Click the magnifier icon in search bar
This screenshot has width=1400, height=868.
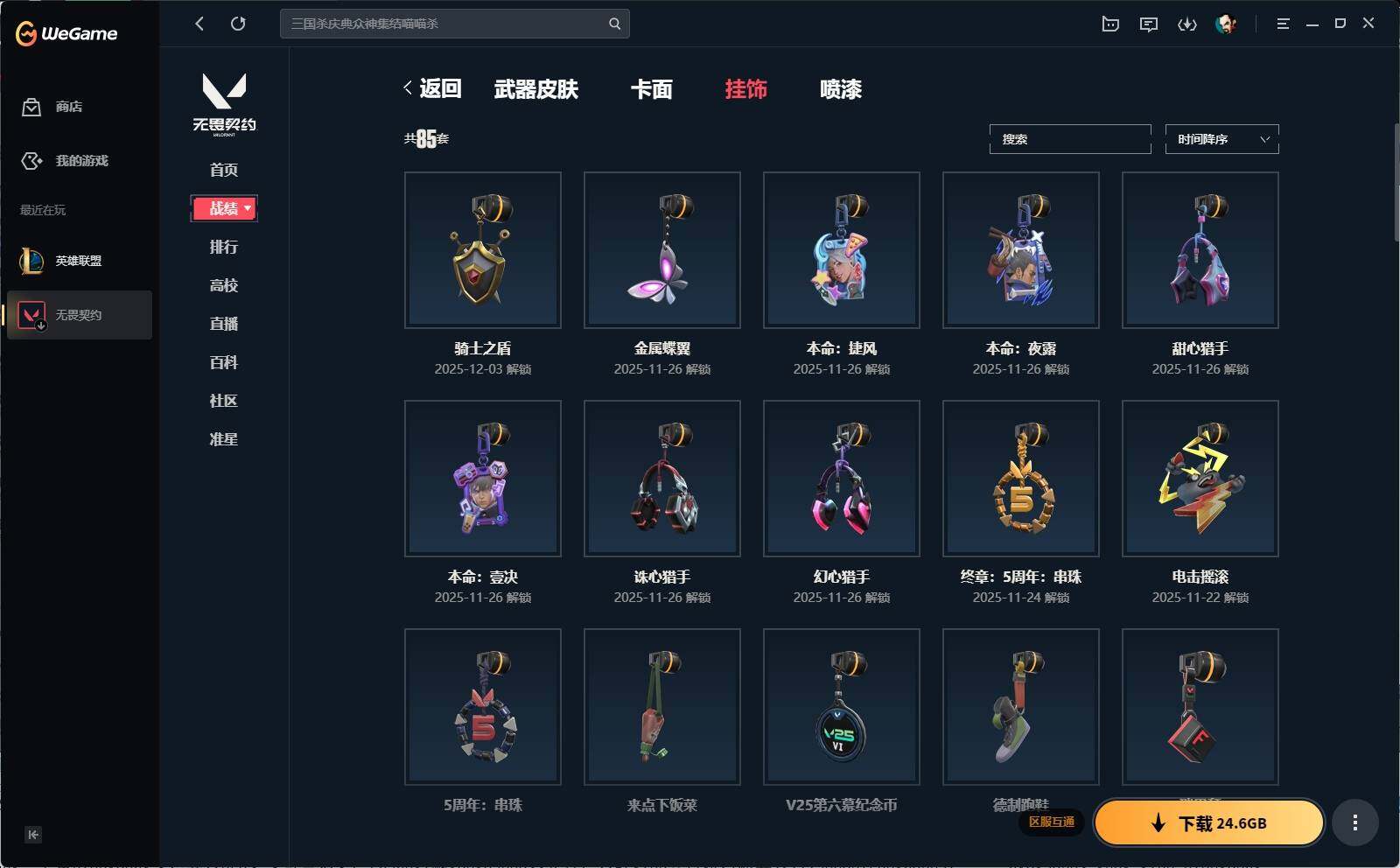(x=614, y=24)
